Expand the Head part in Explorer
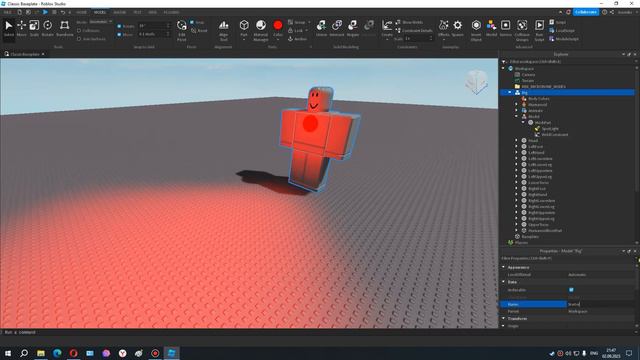Screen dimensions: 640x360 [x=516, y=140]
